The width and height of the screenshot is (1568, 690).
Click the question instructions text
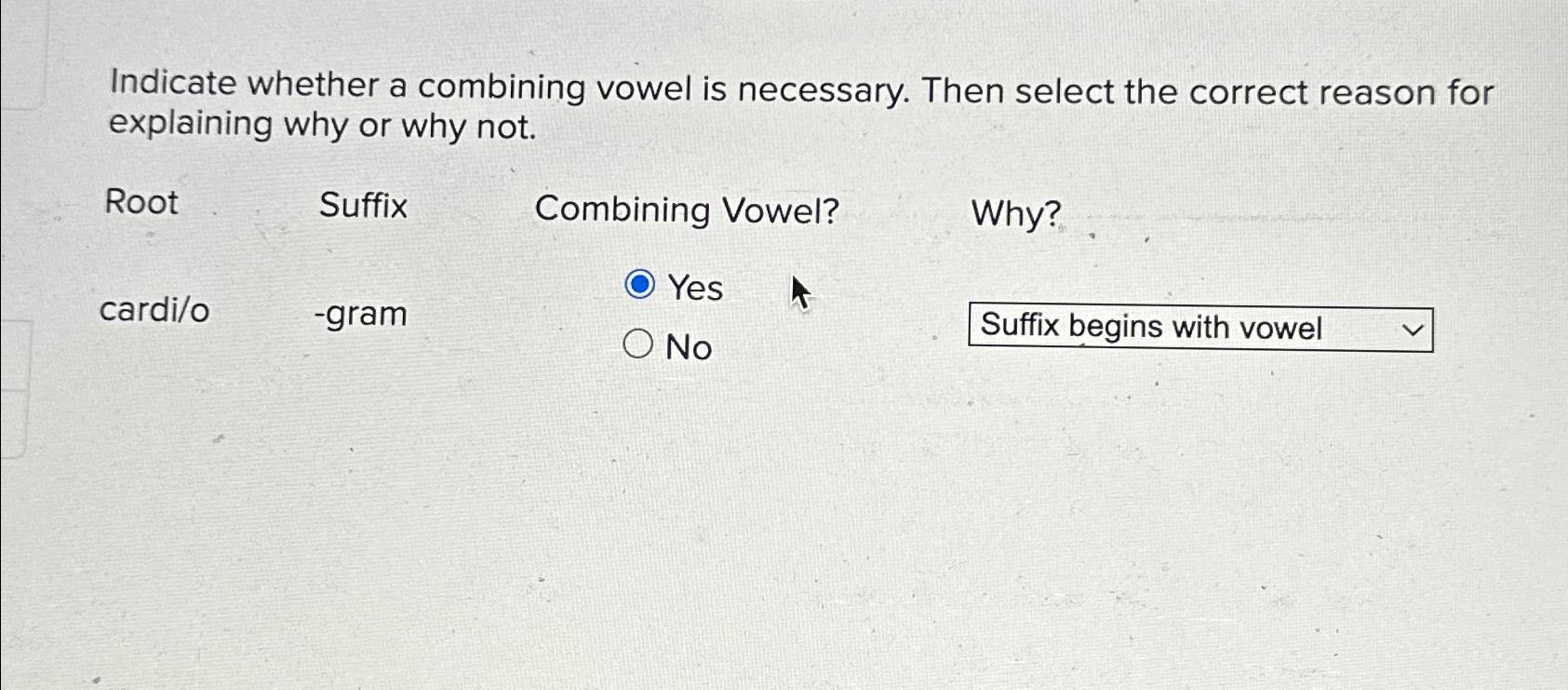tap(800, 106)
